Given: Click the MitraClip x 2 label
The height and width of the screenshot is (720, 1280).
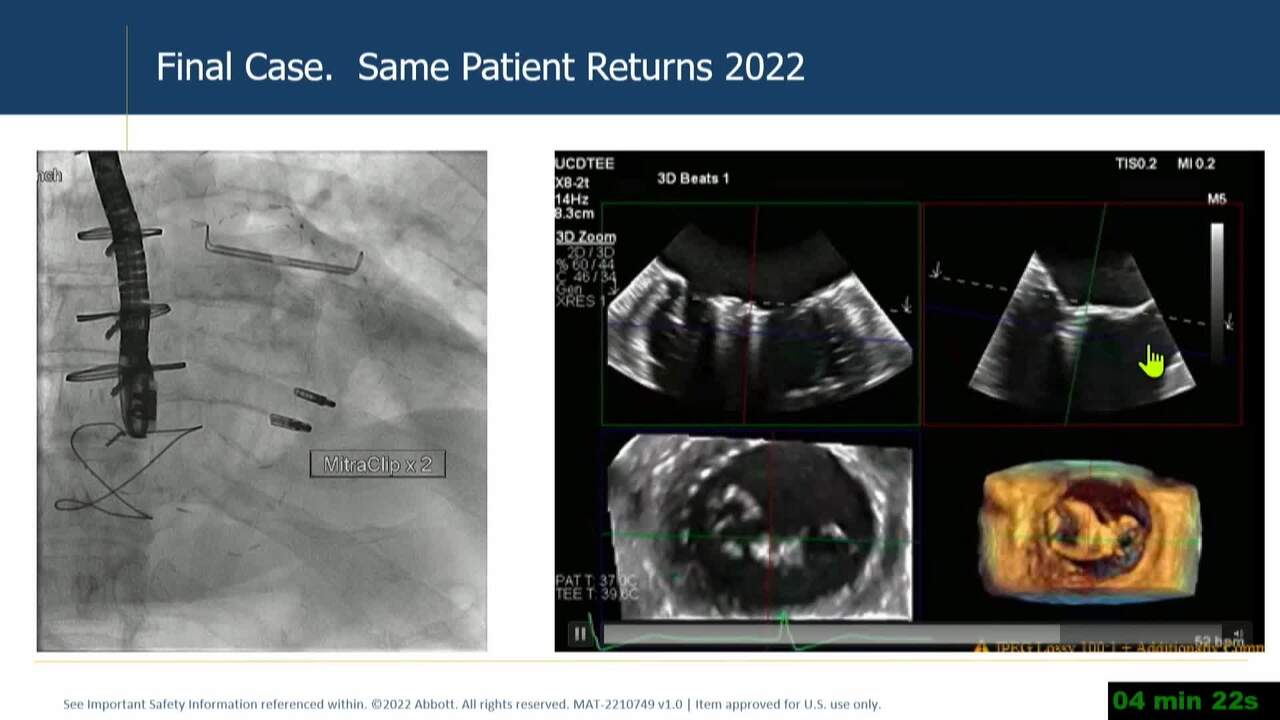Looking at the screenshot, I should coord(377,464).
